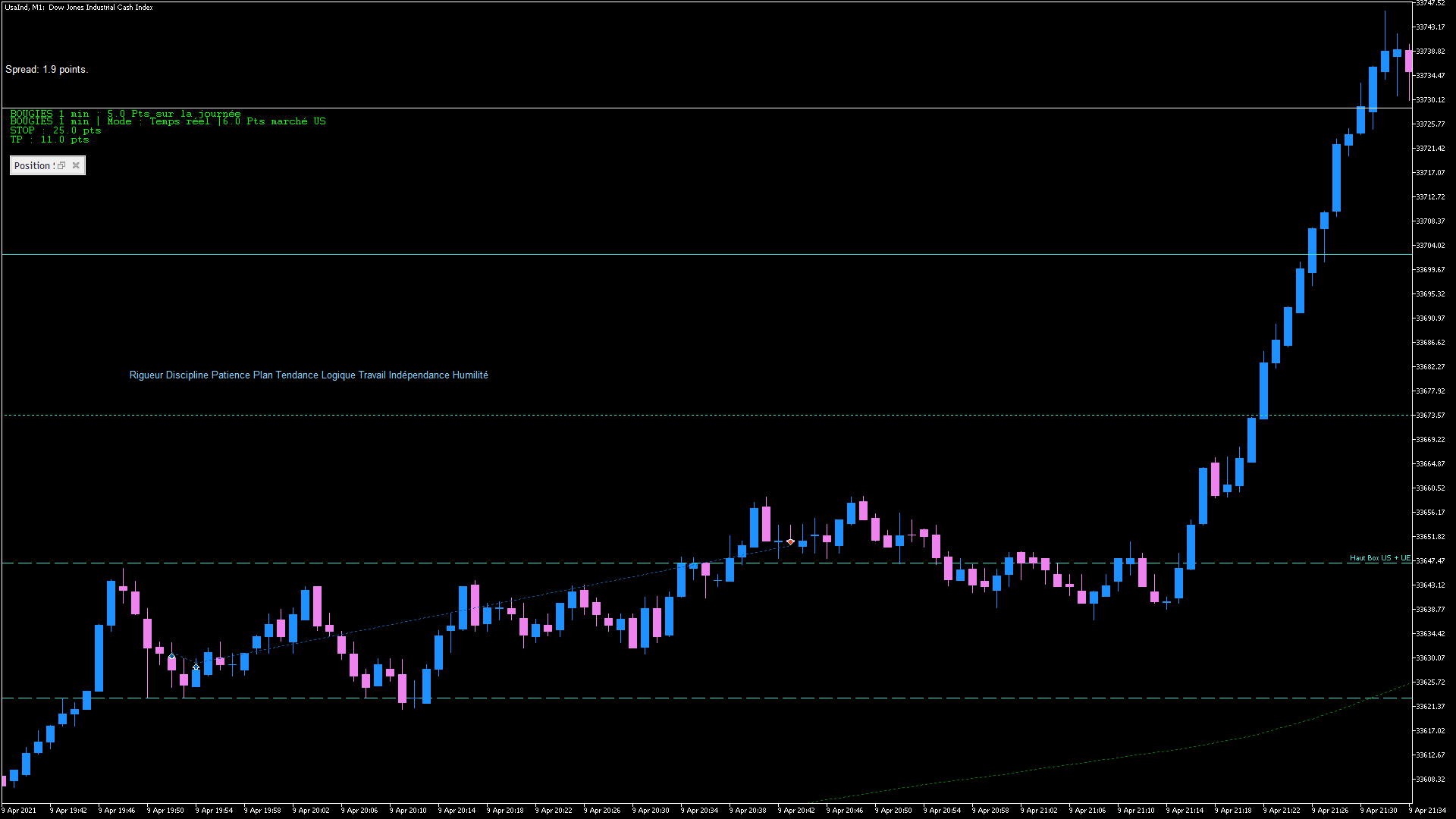This screenshot has width=1456, height=819.
Task: Click the 'Spread: 1.9 points' text
Action: tap(46, 70)
